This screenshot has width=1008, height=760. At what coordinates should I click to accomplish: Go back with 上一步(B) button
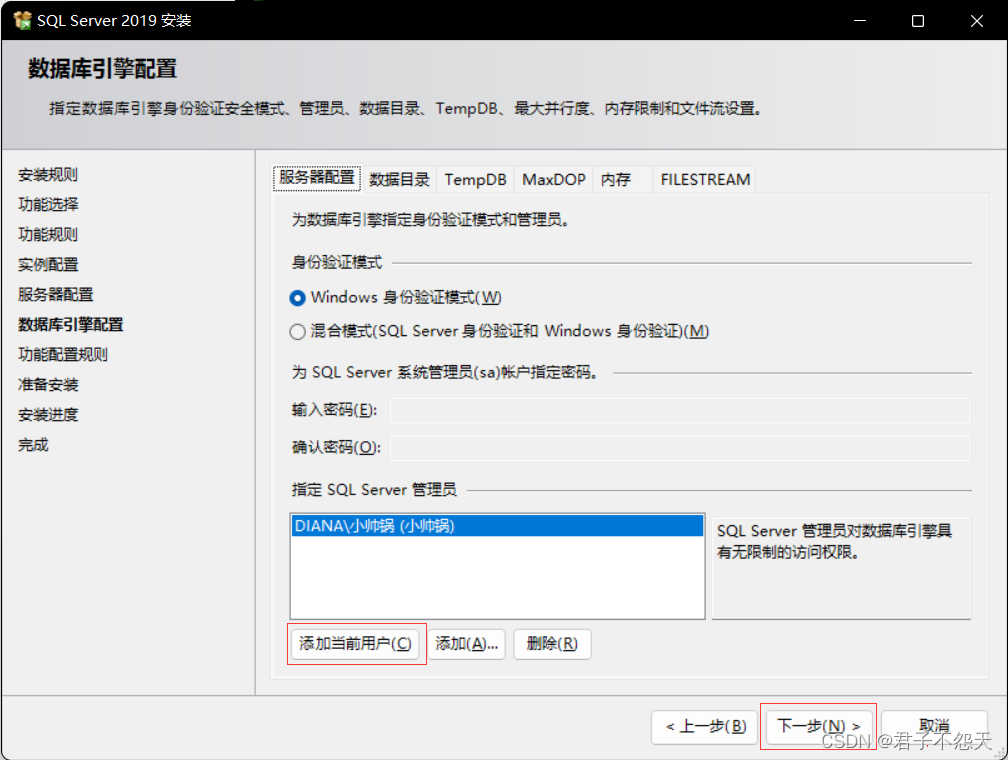[705, 727]
